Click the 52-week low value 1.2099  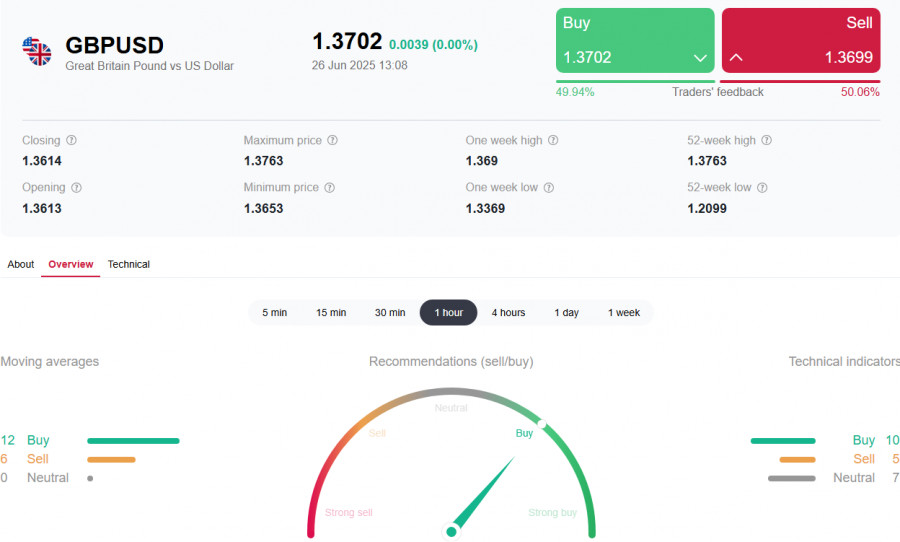(707, 208)
